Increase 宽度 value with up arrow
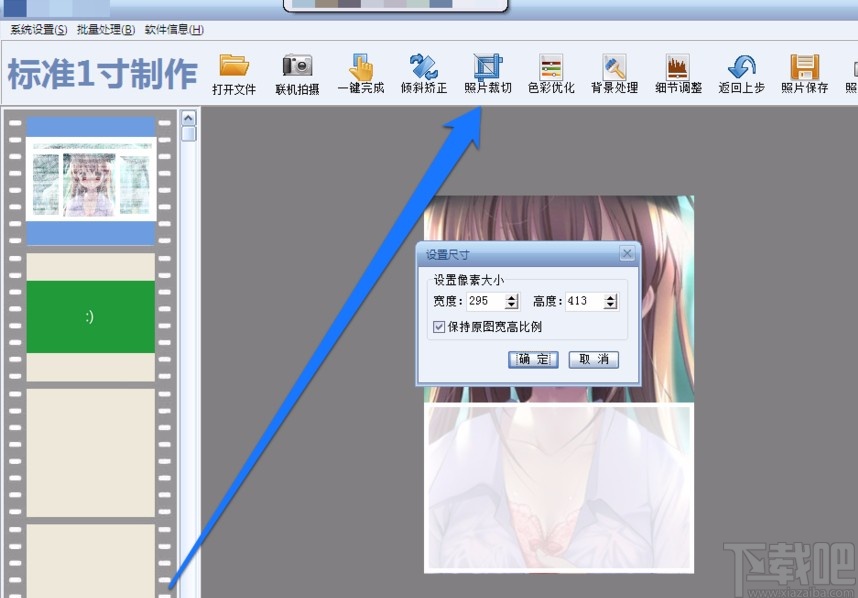 tap(512, 297)
